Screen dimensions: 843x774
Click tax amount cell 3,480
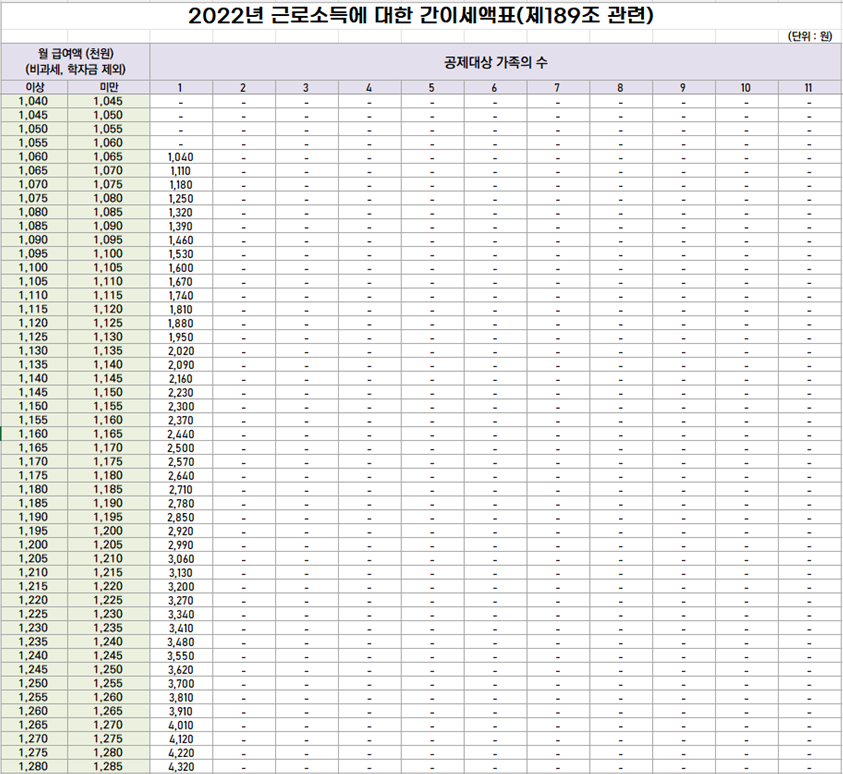[x=181, y=642]
